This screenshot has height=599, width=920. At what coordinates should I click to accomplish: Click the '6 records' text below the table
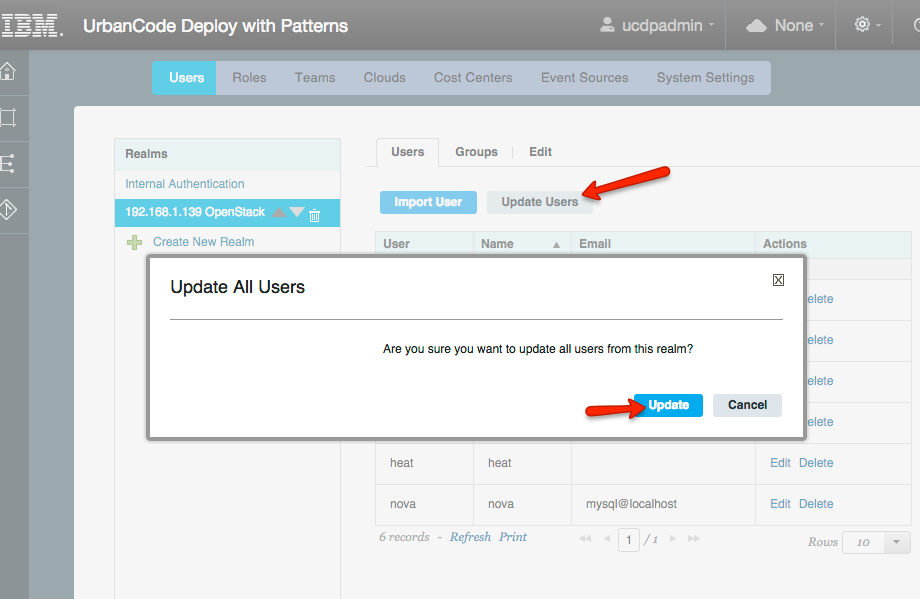point(404,537)
